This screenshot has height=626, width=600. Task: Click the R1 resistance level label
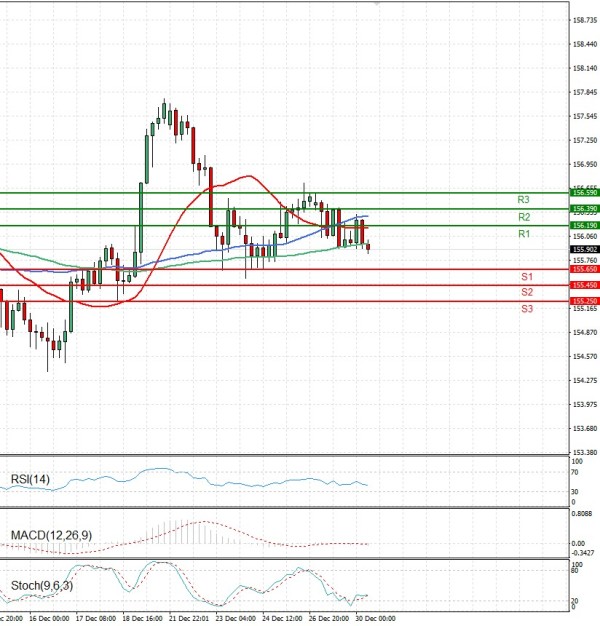[523, 234]
